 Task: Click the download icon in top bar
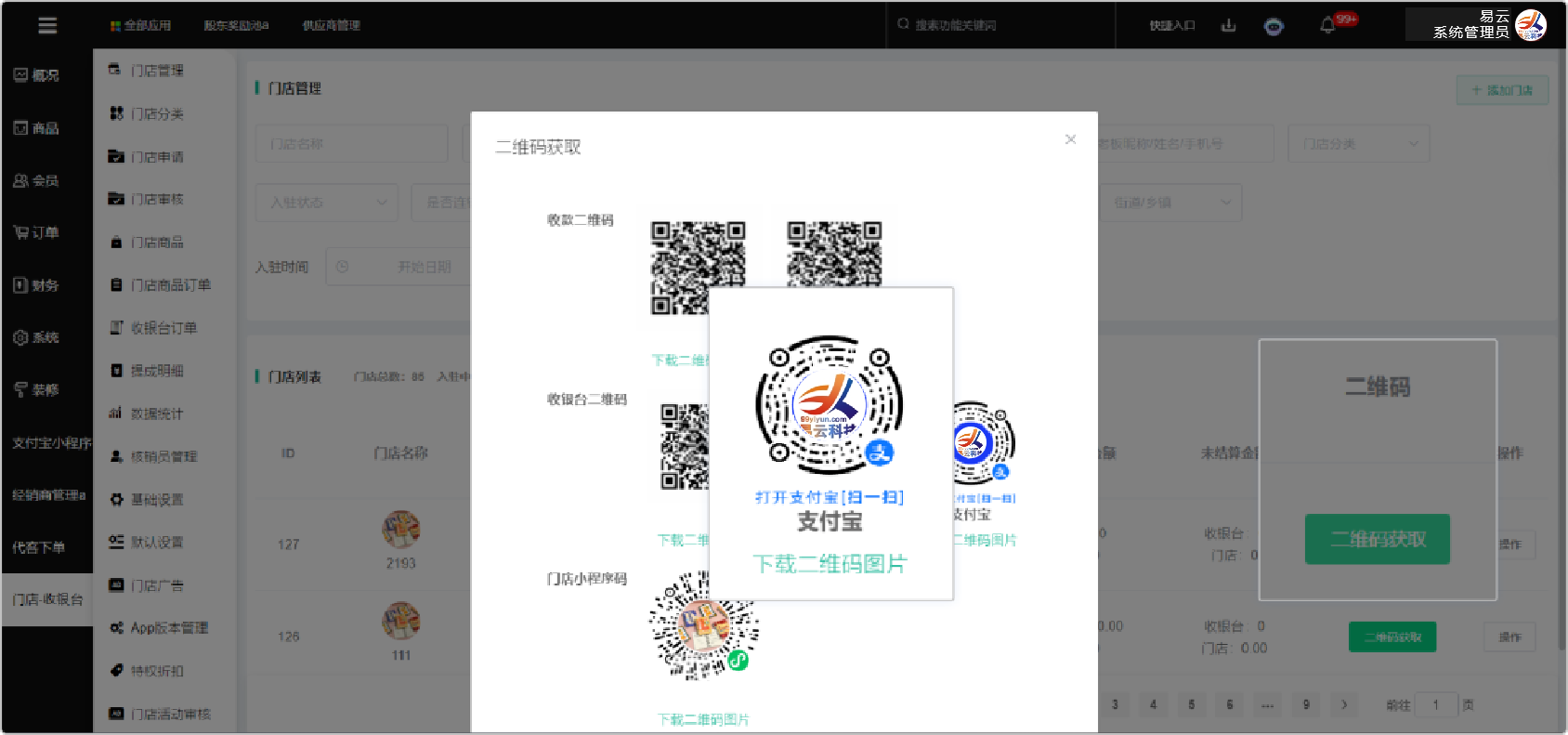click(1228, 25)
